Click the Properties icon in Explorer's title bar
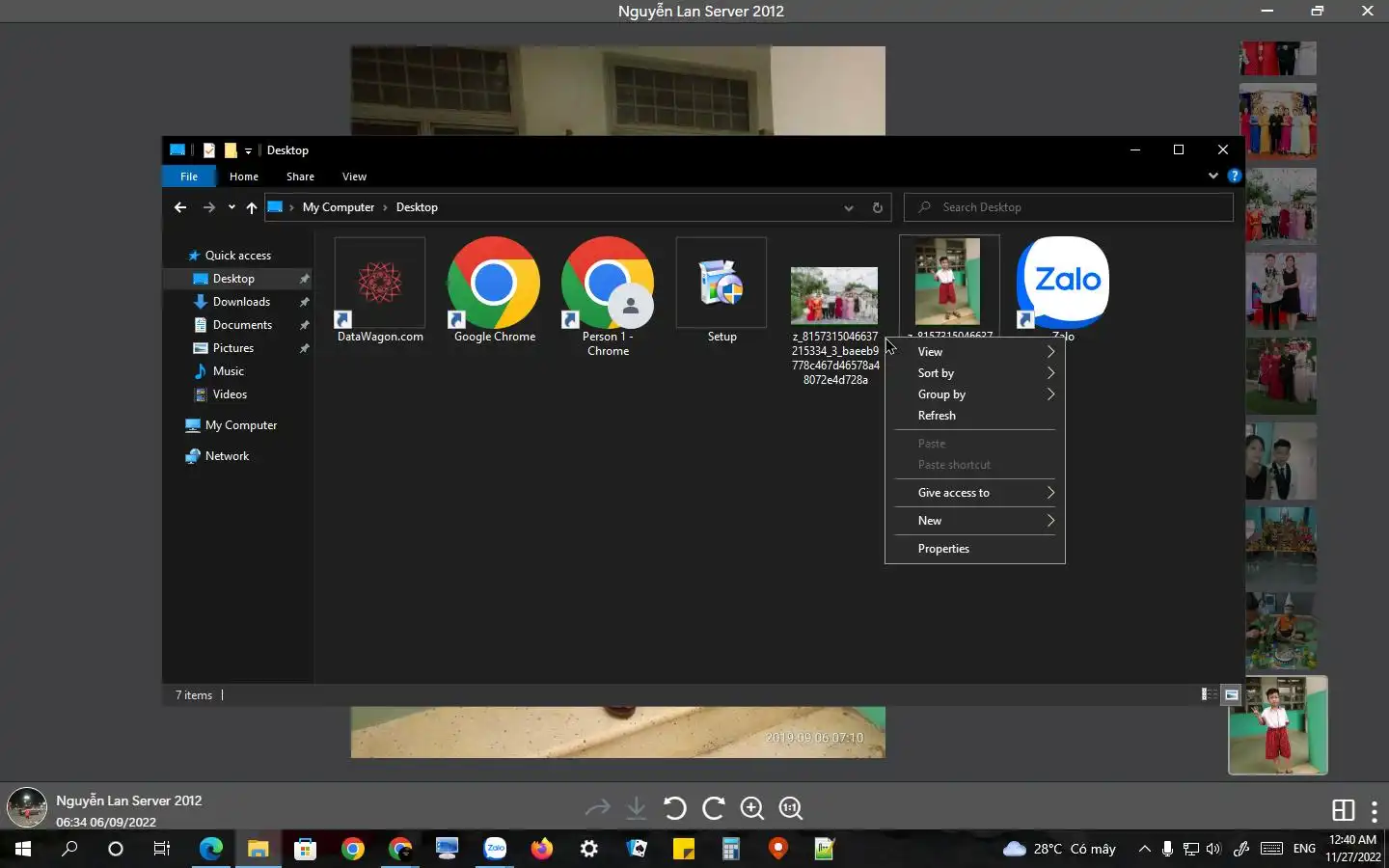The image size is (1389, 868). coord(208,150)
